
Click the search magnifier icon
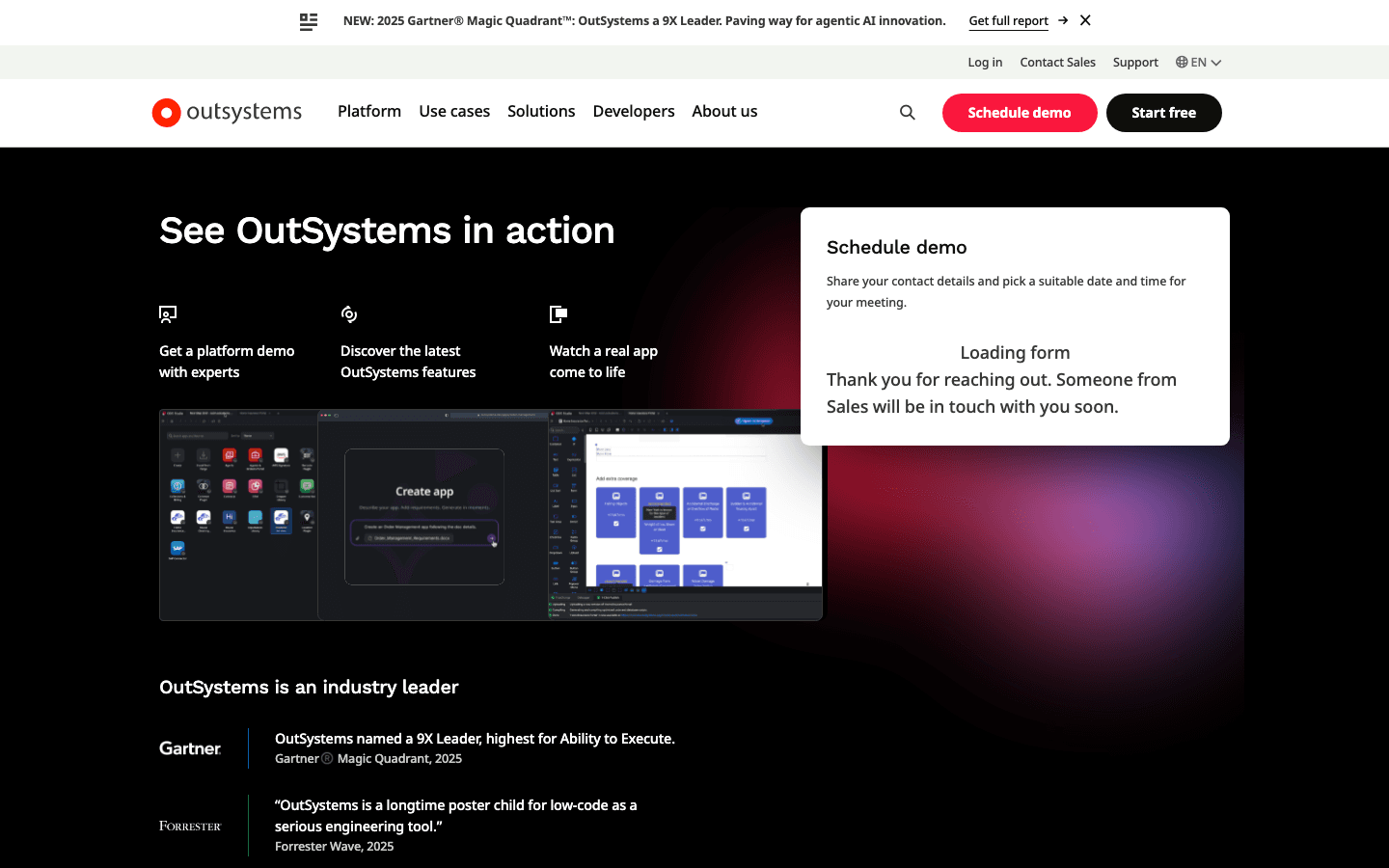908,113
